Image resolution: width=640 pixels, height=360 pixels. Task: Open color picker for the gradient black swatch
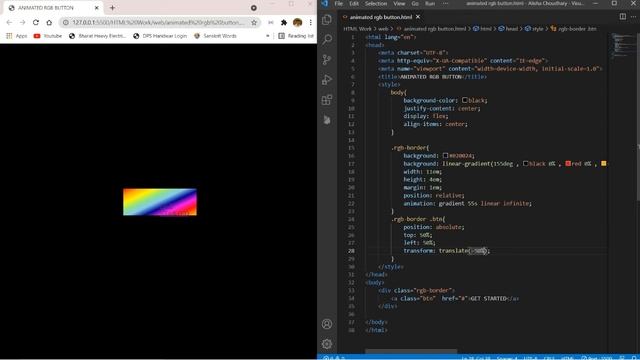click(525, 164)
